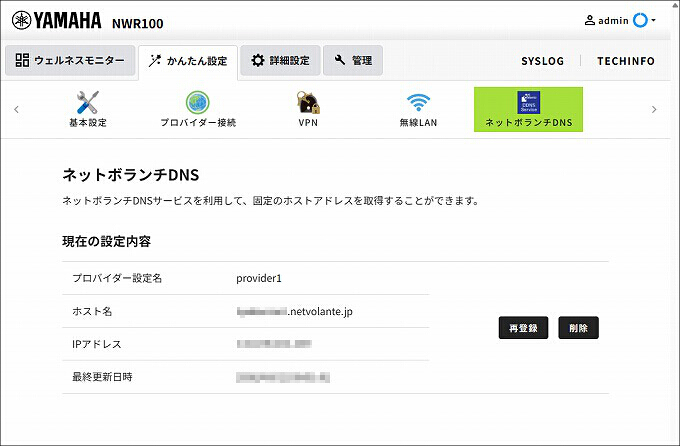680x446 pixels.
Task: Click the 削除 button
Action: [x=579, y=328]
